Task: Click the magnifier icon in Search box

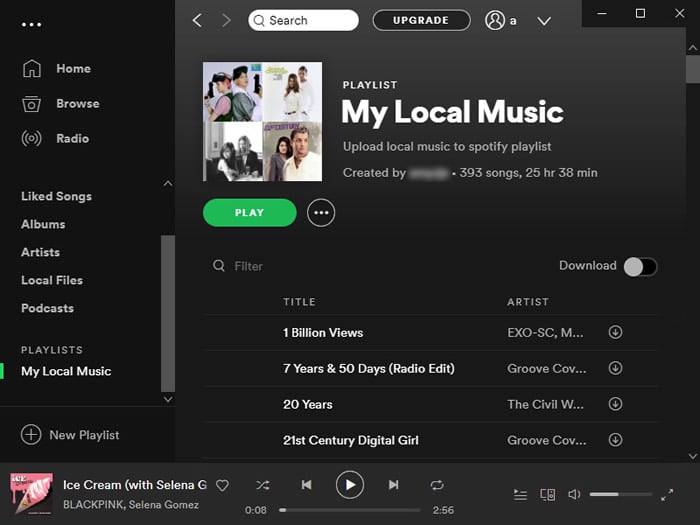Action: click(259, 21)
